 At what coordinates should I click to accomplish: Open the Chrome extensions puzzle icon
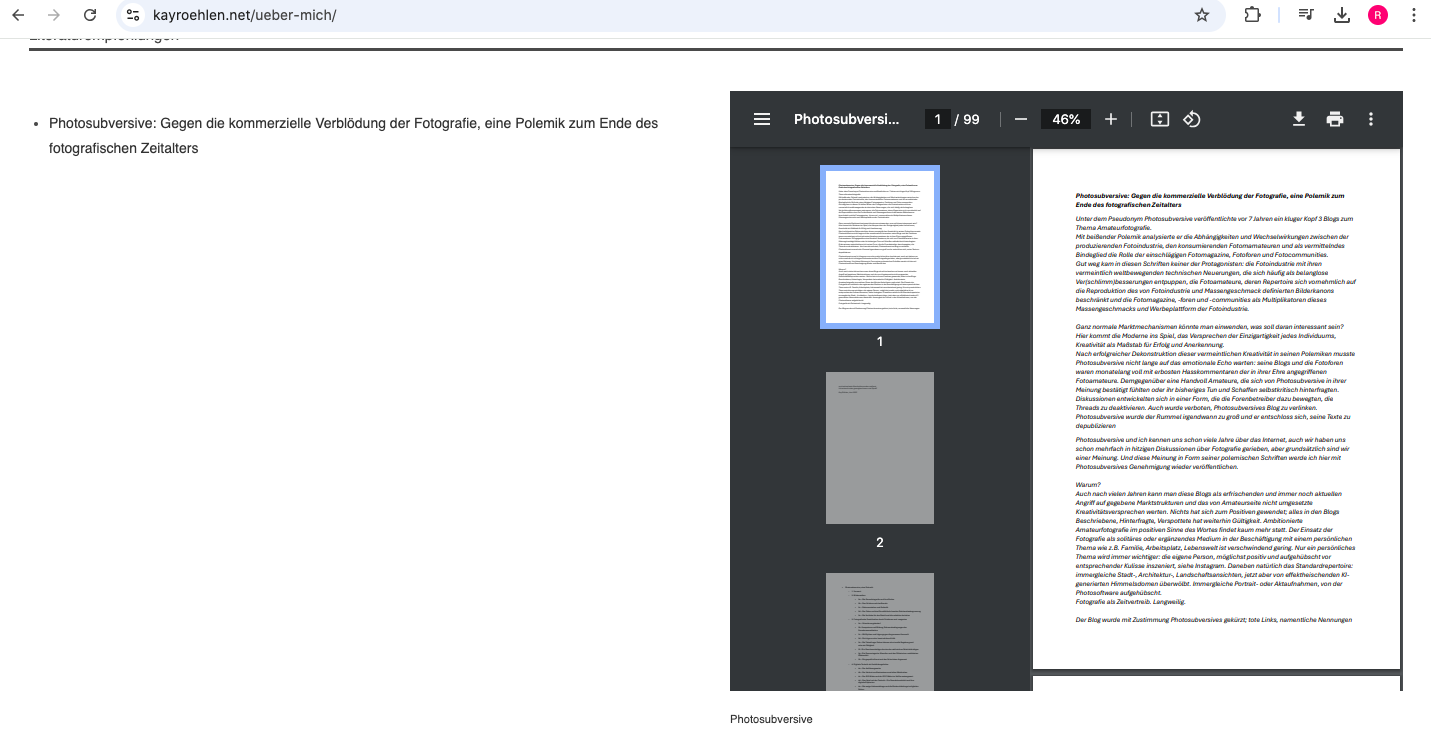(x=1252, y=15)
